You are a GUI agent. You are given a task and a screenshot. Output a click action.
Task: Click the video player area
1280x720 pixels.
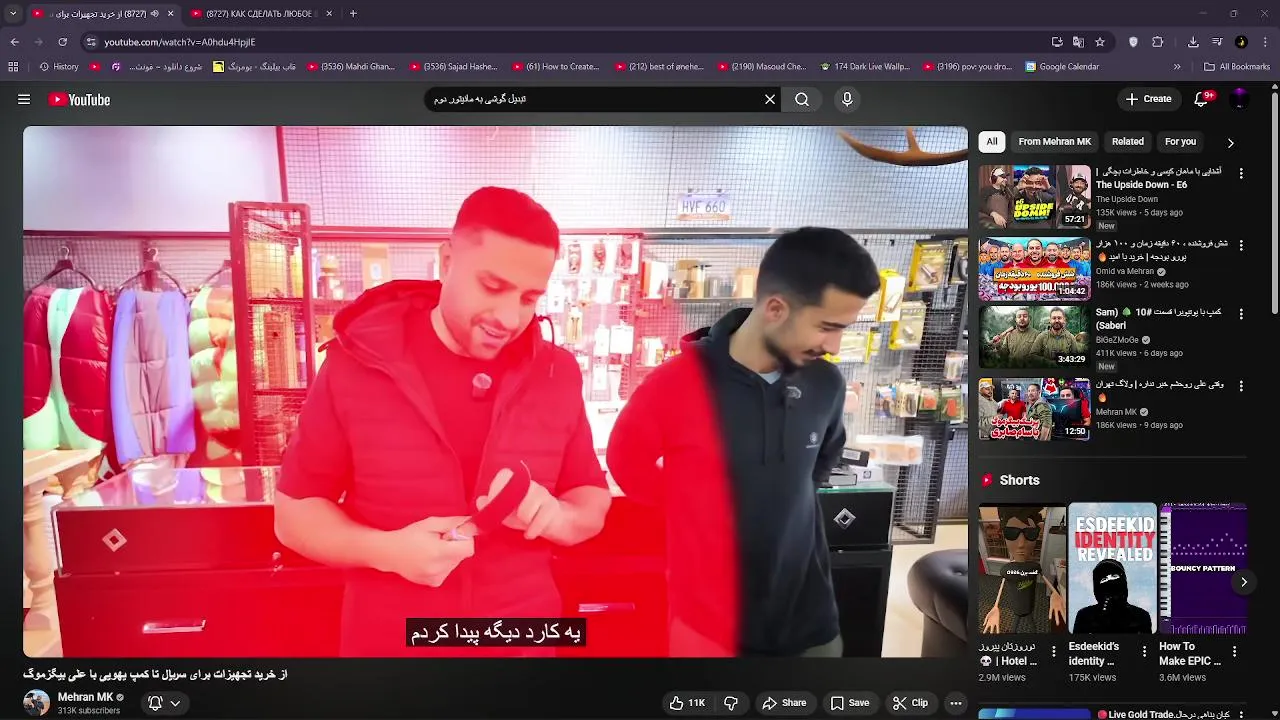click(495, 391)
